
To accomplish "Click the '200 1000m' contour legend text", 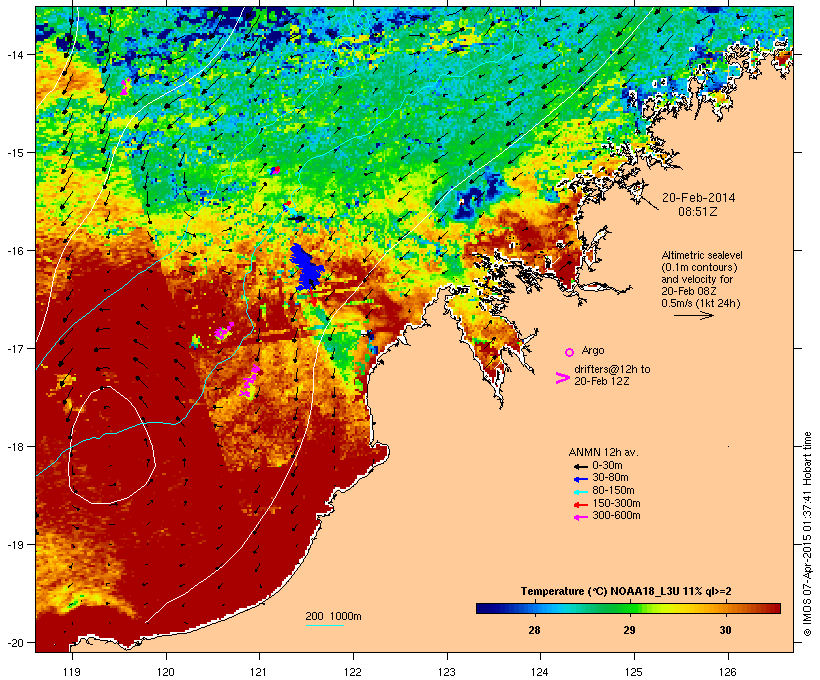I will coord(333,616).
